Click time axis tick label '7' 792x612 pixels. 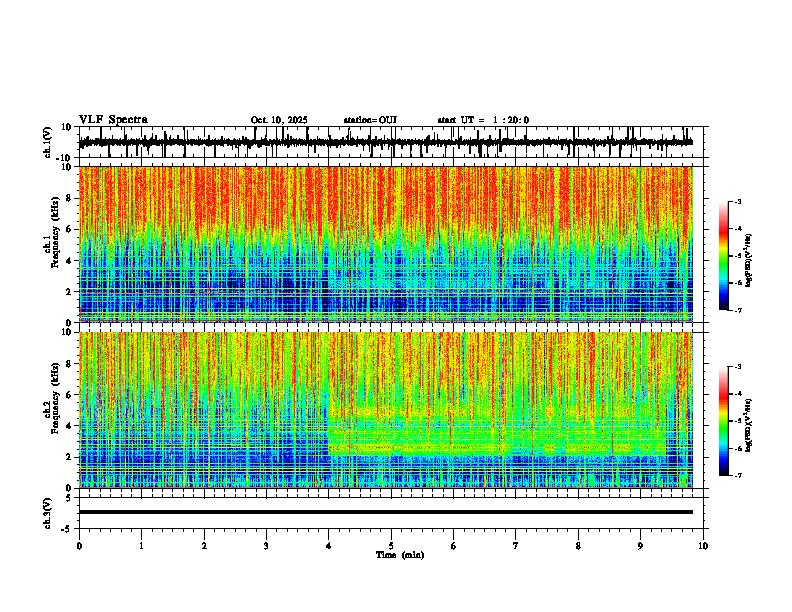click(x=516, y=546)
